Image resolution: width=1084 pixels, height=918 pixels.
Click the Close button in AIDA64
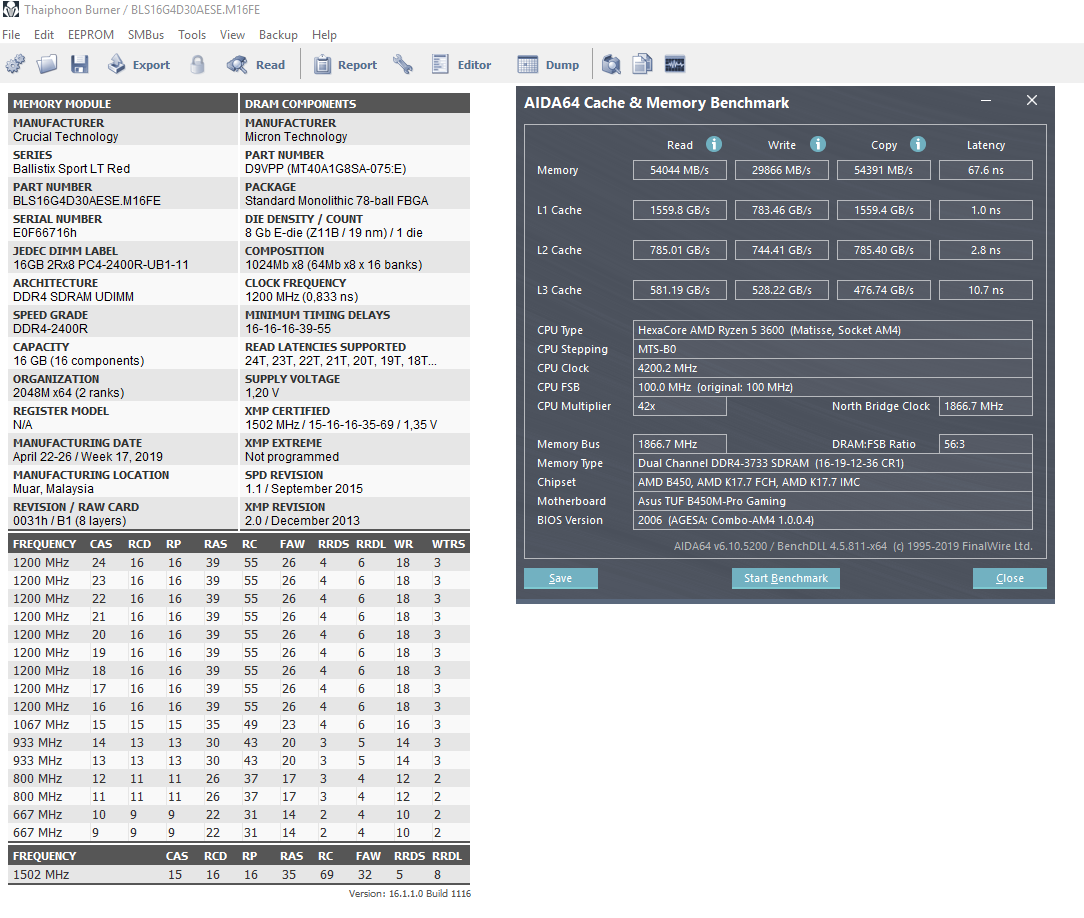[x=1009, y=578]
